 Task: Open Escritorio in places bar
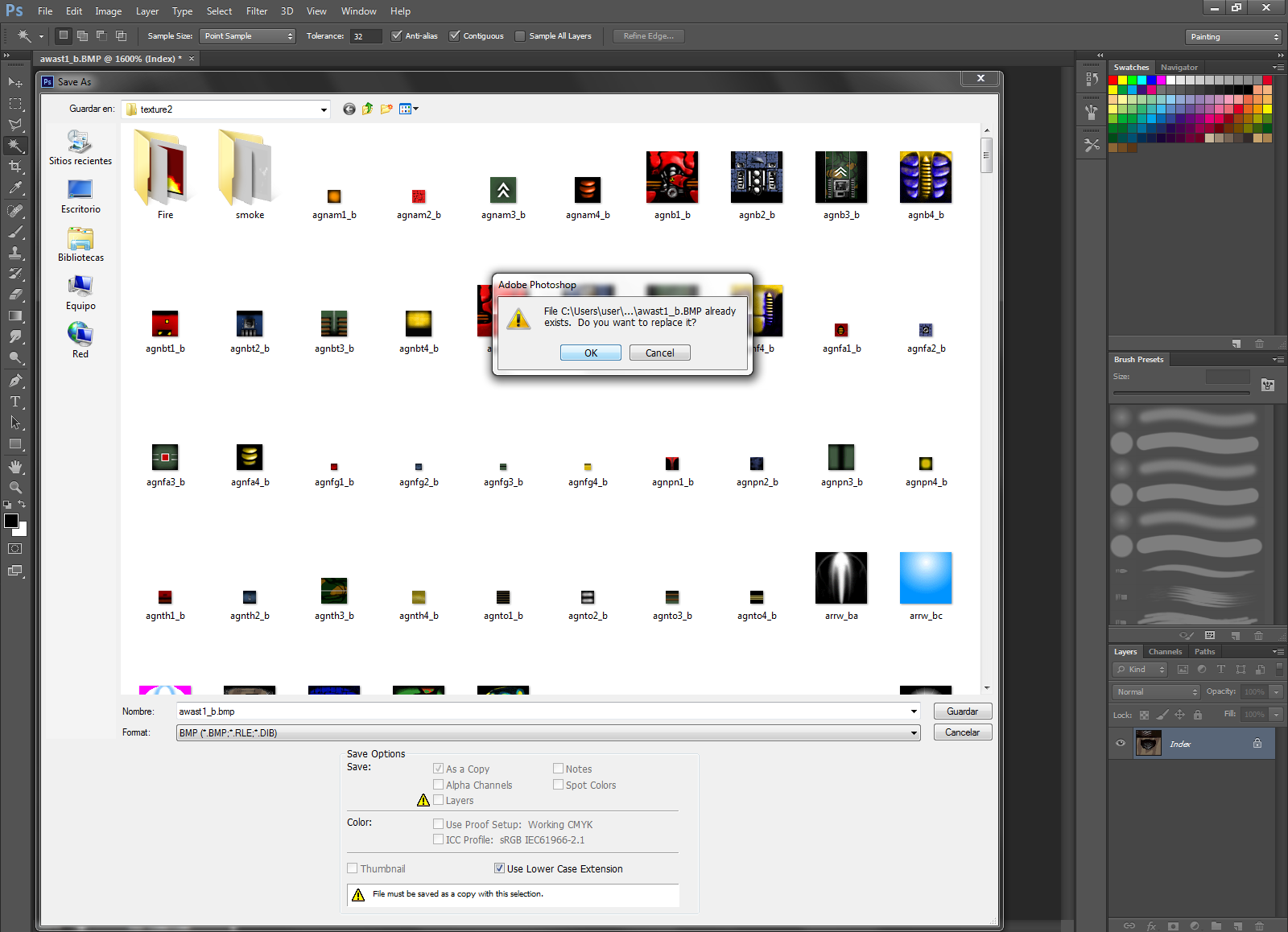80,196
